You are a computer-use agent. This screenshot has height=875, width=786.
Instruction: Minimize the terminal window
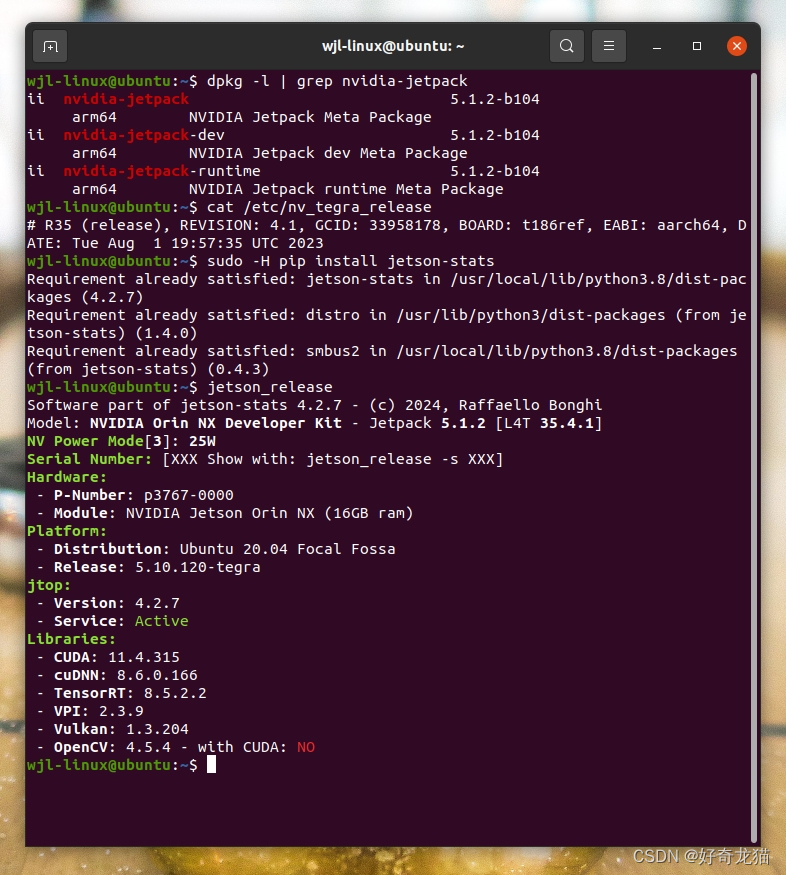click(657, 46)
